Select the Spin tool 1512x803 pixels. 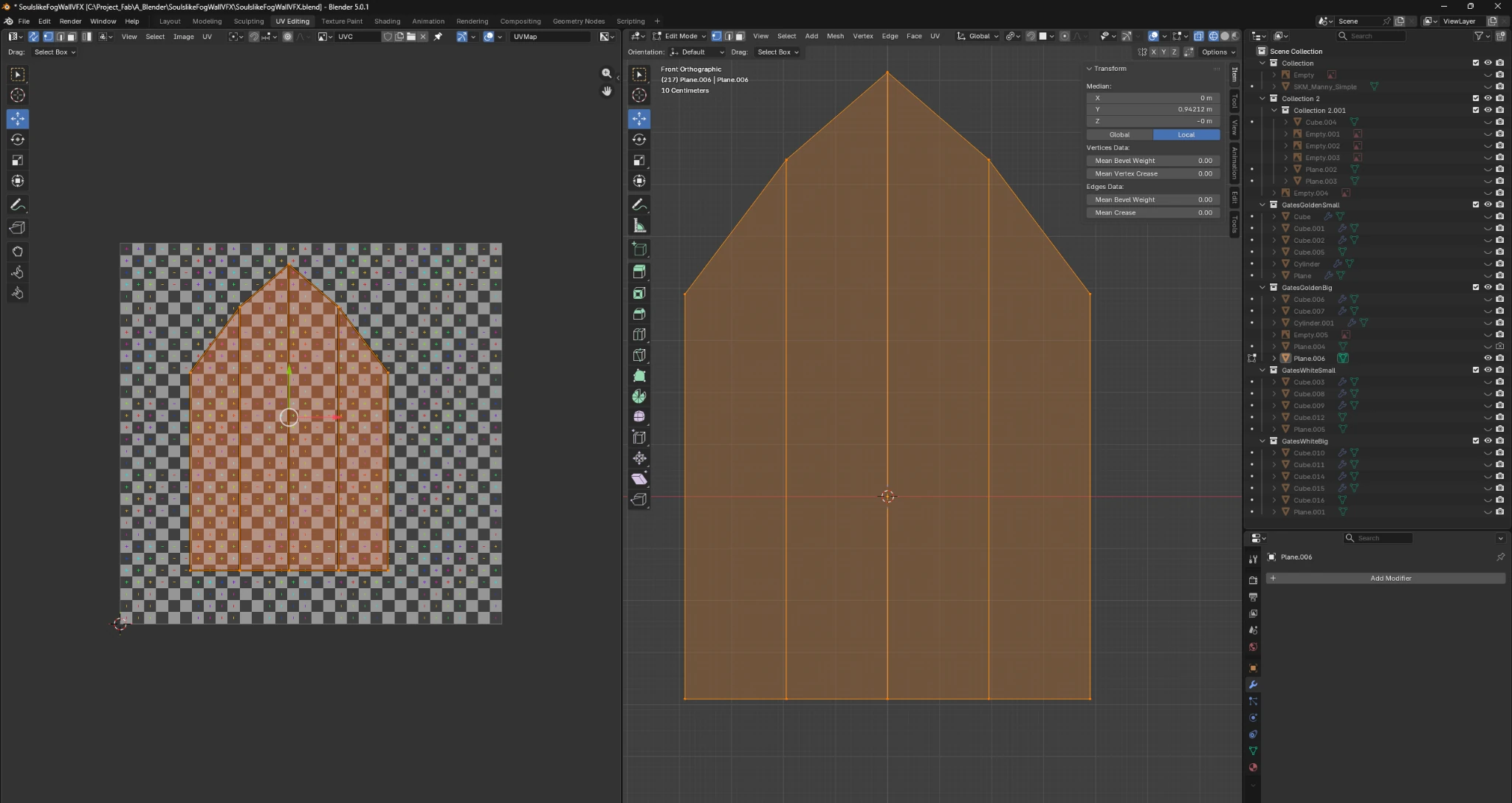click(639, 396)
